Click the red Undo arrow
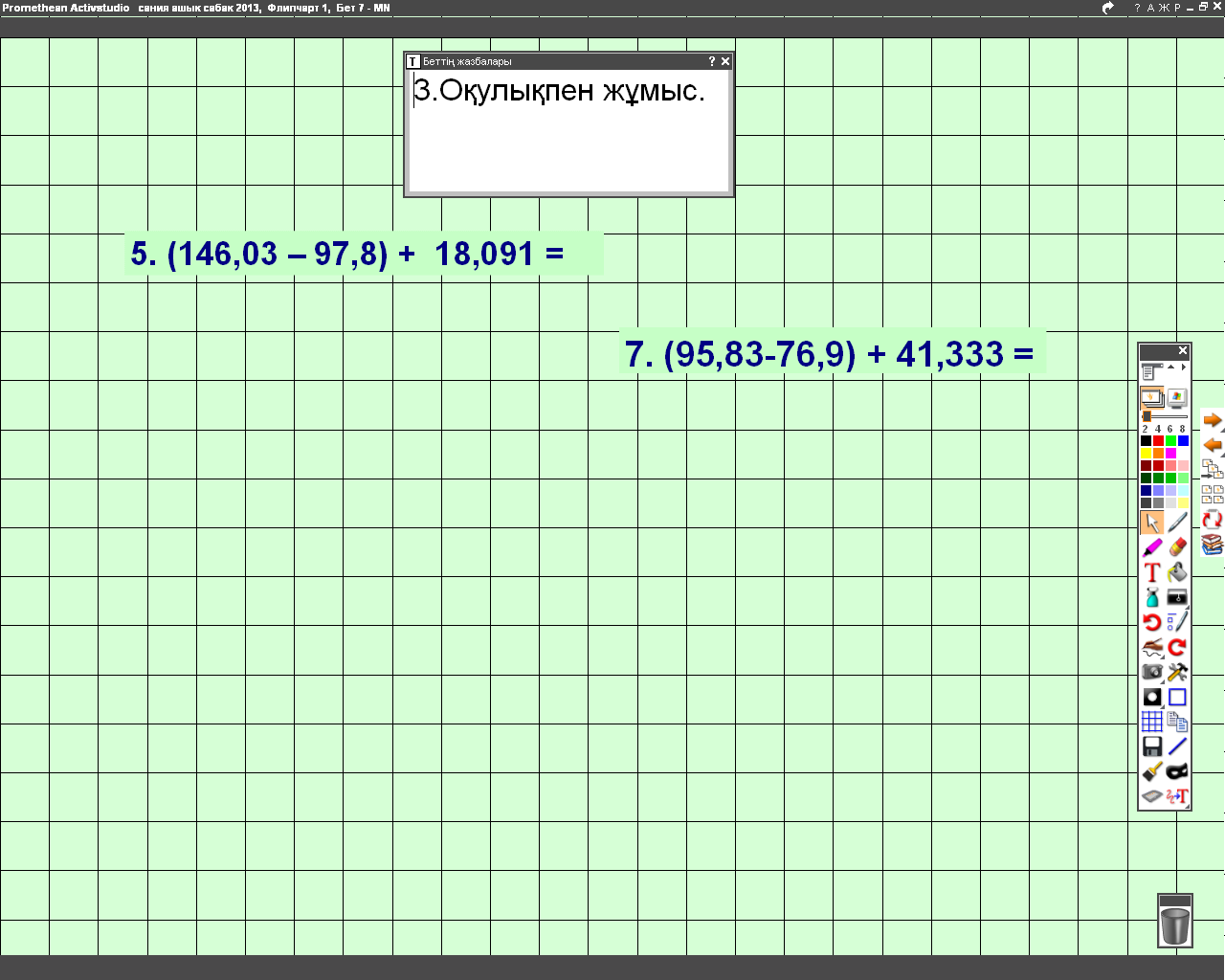Viewport: 1225px width, 980px height. coord(1152,622)
